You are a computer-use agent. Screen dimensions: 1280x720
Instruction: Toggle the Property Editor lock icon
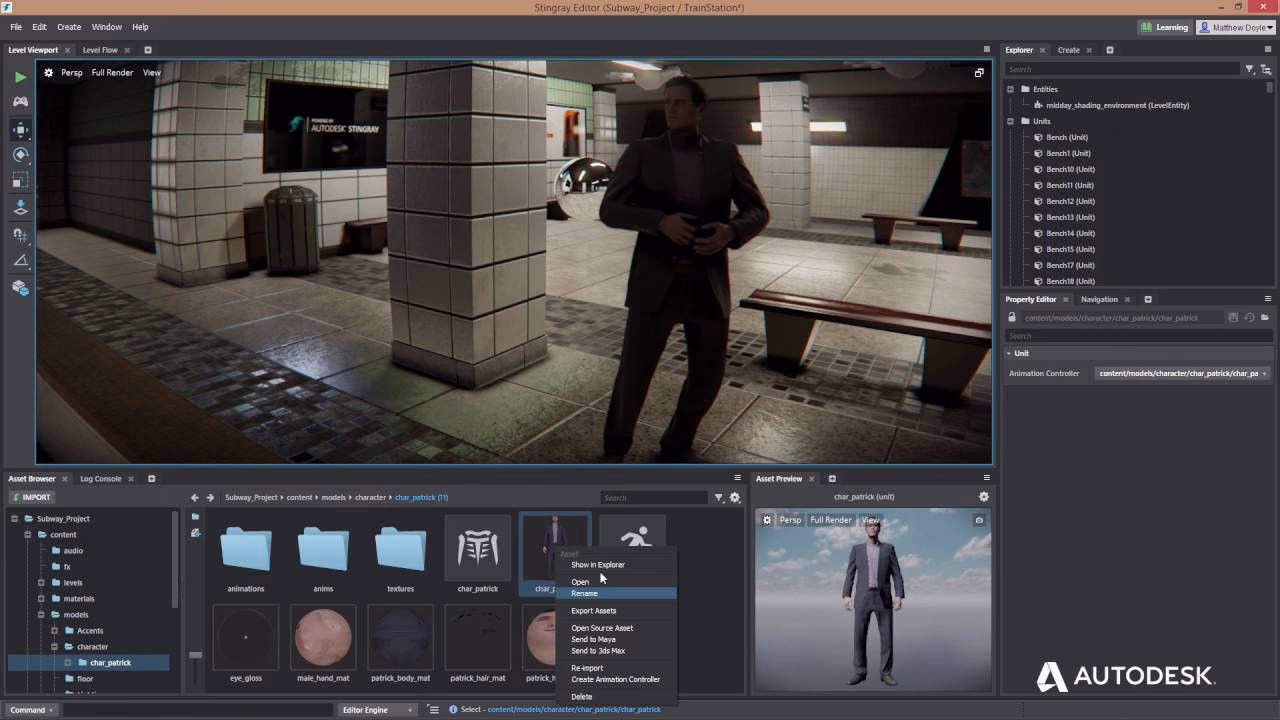tap(1014, 318)
